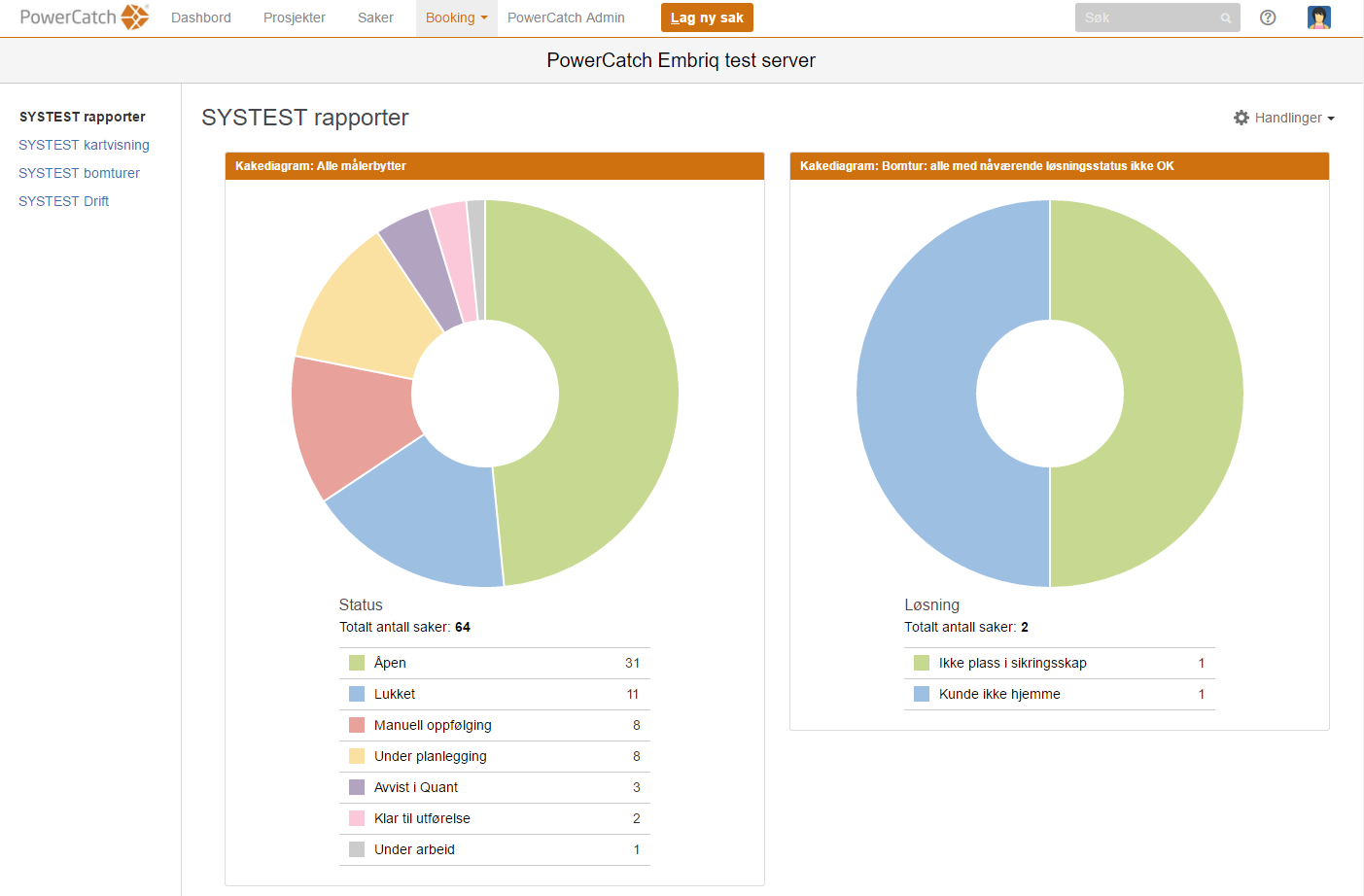Click inside the Søk search field
Screen dimensions: 1364x896
pos(1147,17)
